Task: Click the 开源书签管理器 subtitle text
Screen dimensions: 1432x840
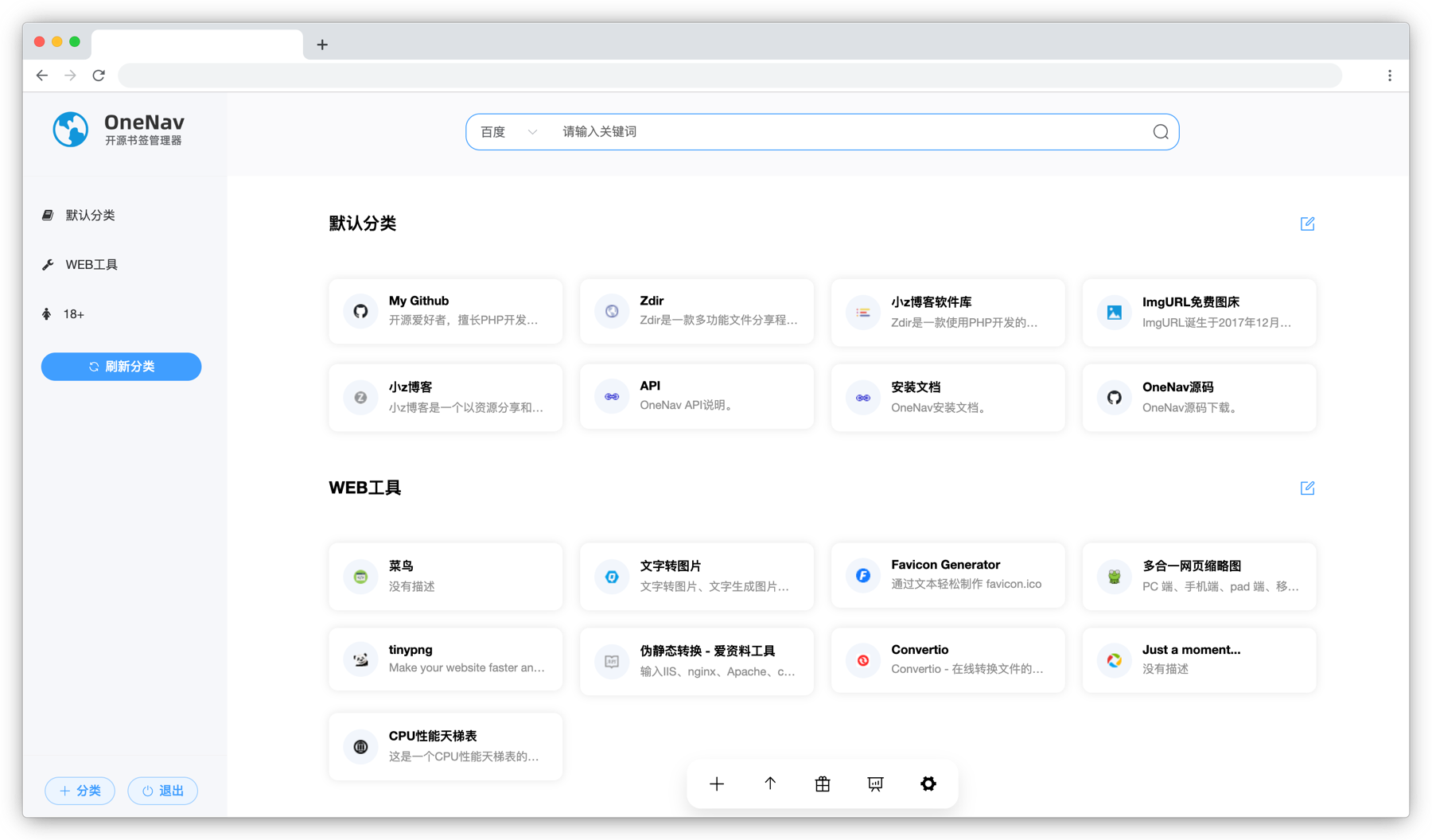Action: tap(143, 141)
